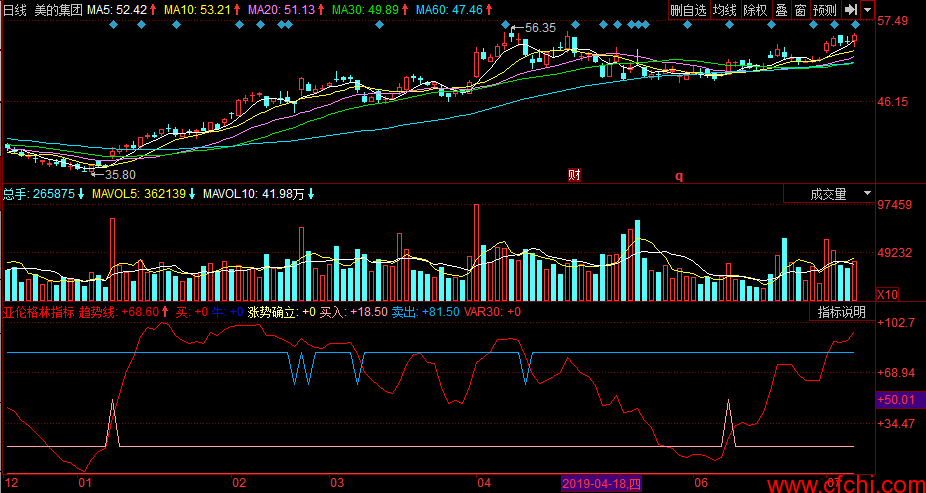Click the 04 month label on time axis
This screenshot has width=926, height=493.
pyautogui.click(x=485, y=482)
